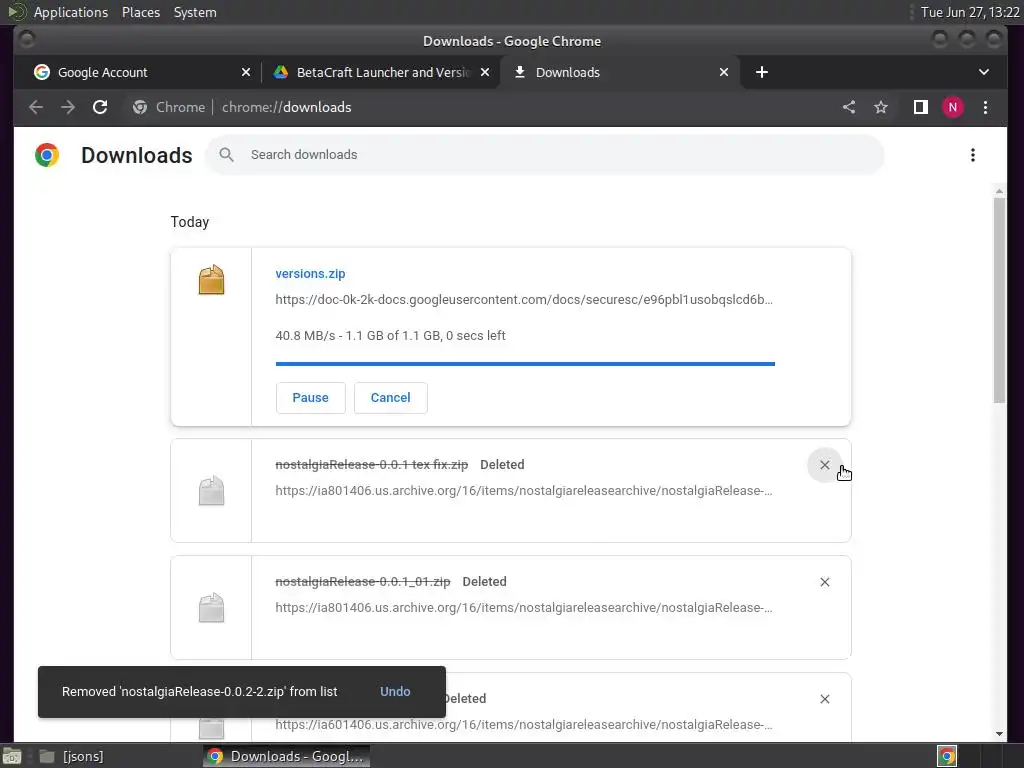Focus the Search downloads field
This screenshot has width=1024, height=768.
545,155
